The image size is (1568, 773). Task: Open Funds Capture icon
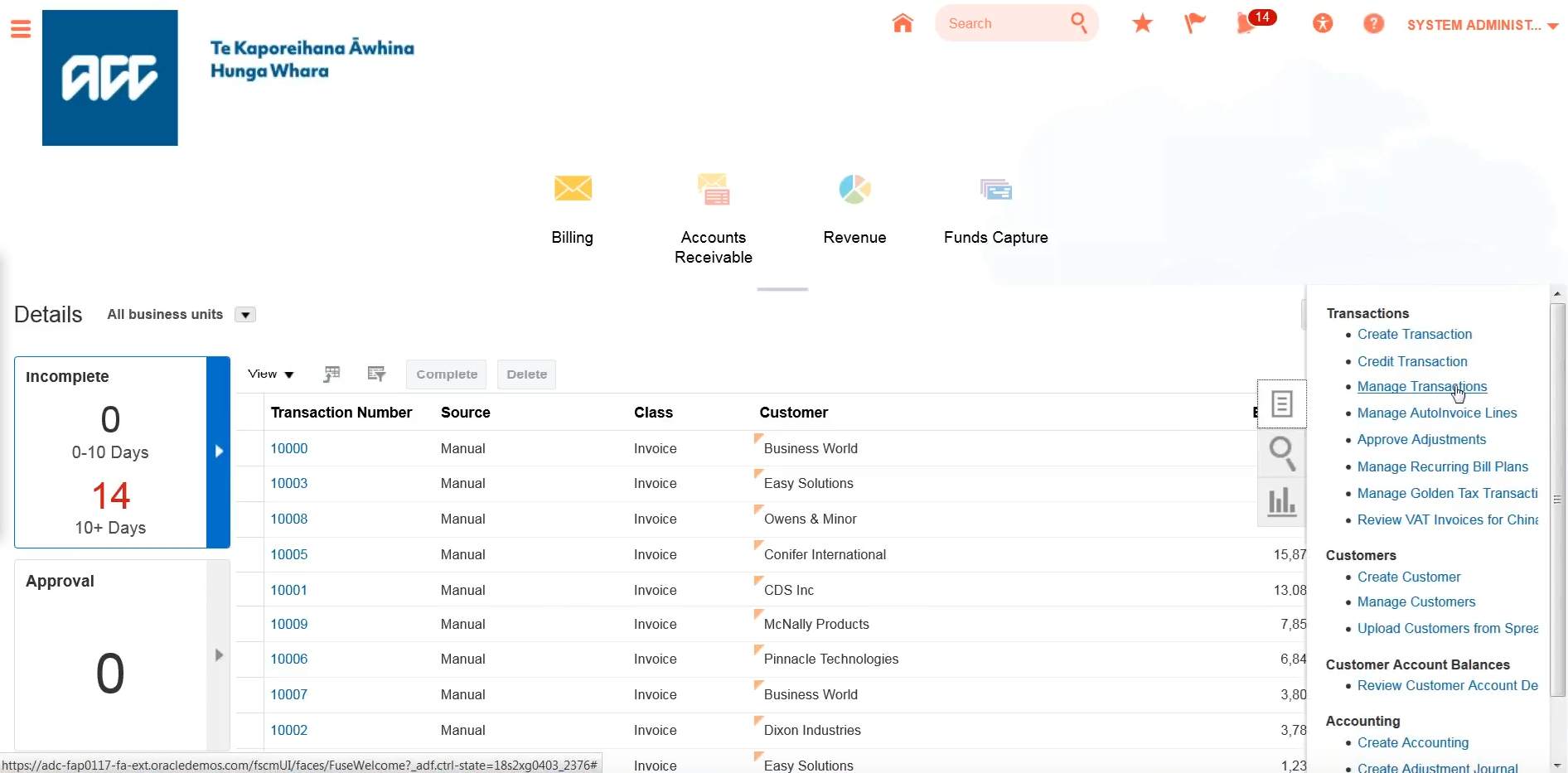coord(995,190)
